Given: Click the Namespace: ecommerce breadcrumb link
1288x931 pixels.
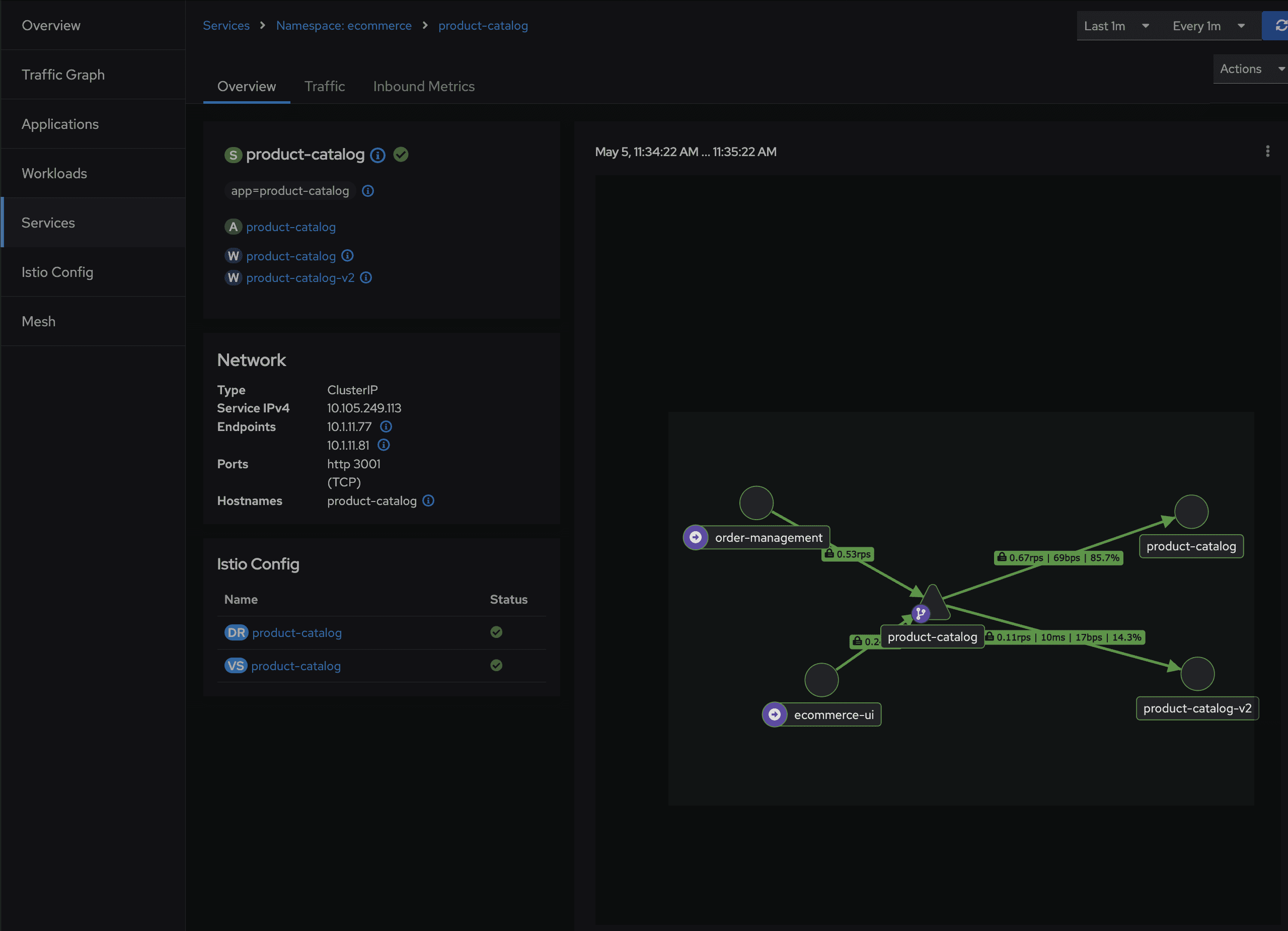Looking at the screenshot, I should tap(344, 26).
